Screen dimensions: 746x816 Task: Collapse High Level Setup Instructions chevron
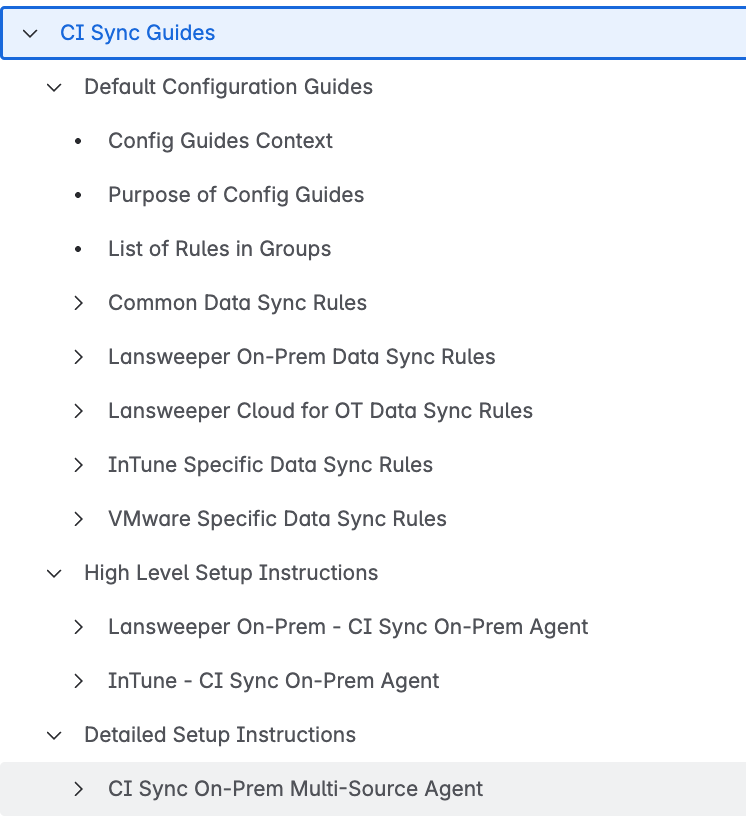click(54, 573)
